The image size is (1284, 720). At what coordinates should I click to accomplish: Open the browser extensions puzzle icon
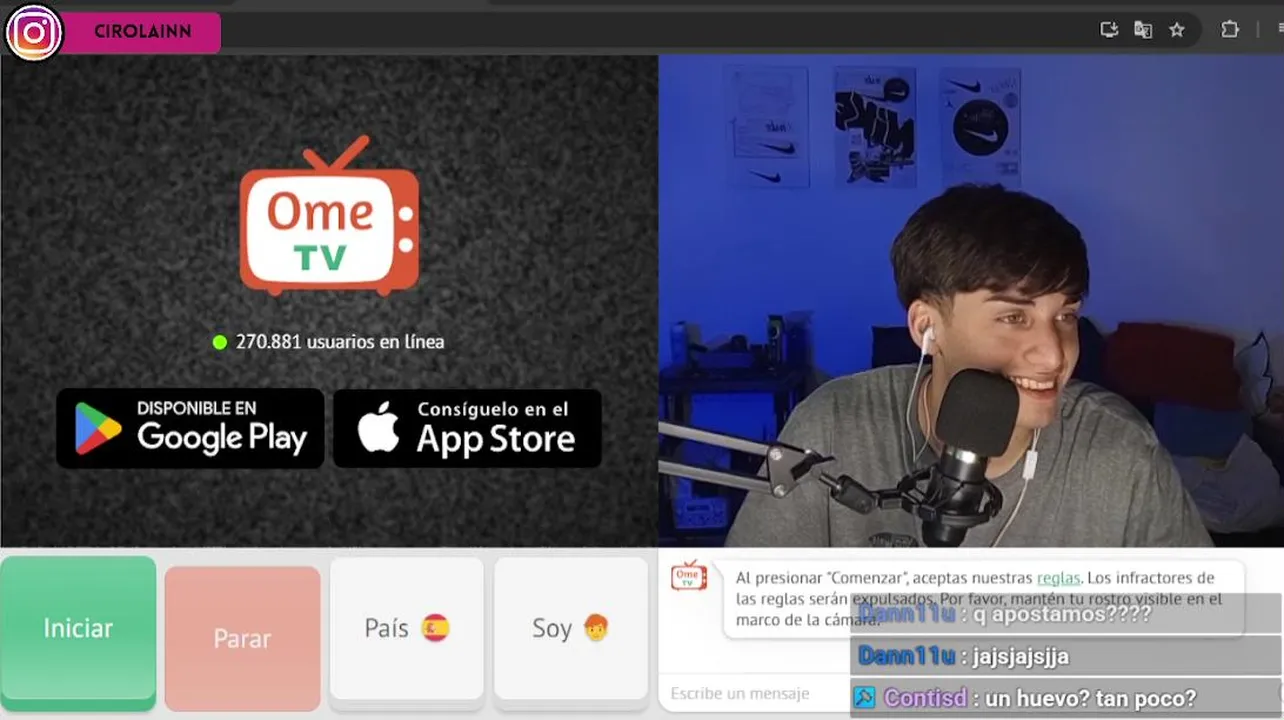tap(1230, 30)
